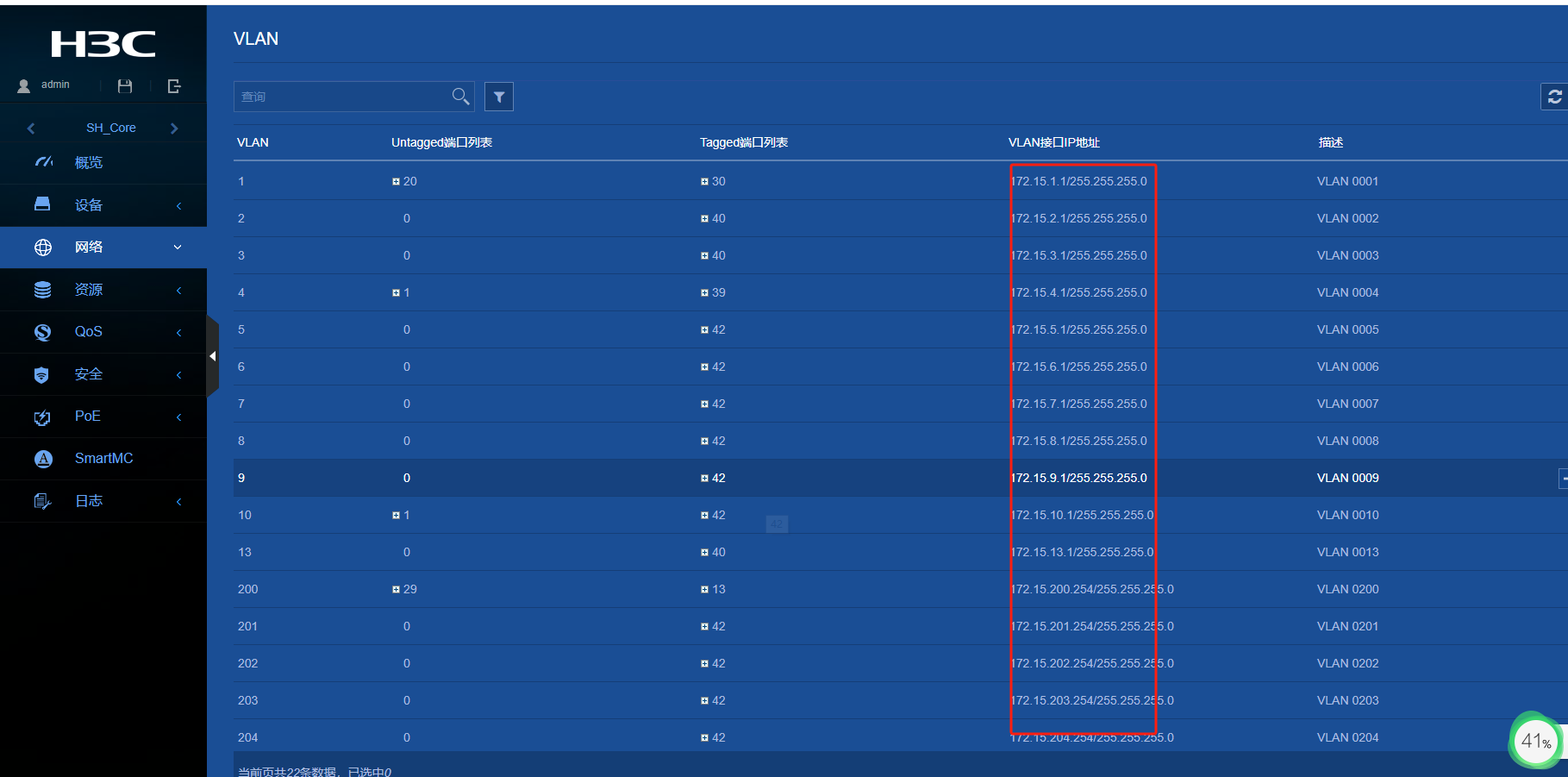The height and width of the screenshot is (777, 1568).
Task: Collapse the 网络 menu chevron
Action: click(178, 248)
